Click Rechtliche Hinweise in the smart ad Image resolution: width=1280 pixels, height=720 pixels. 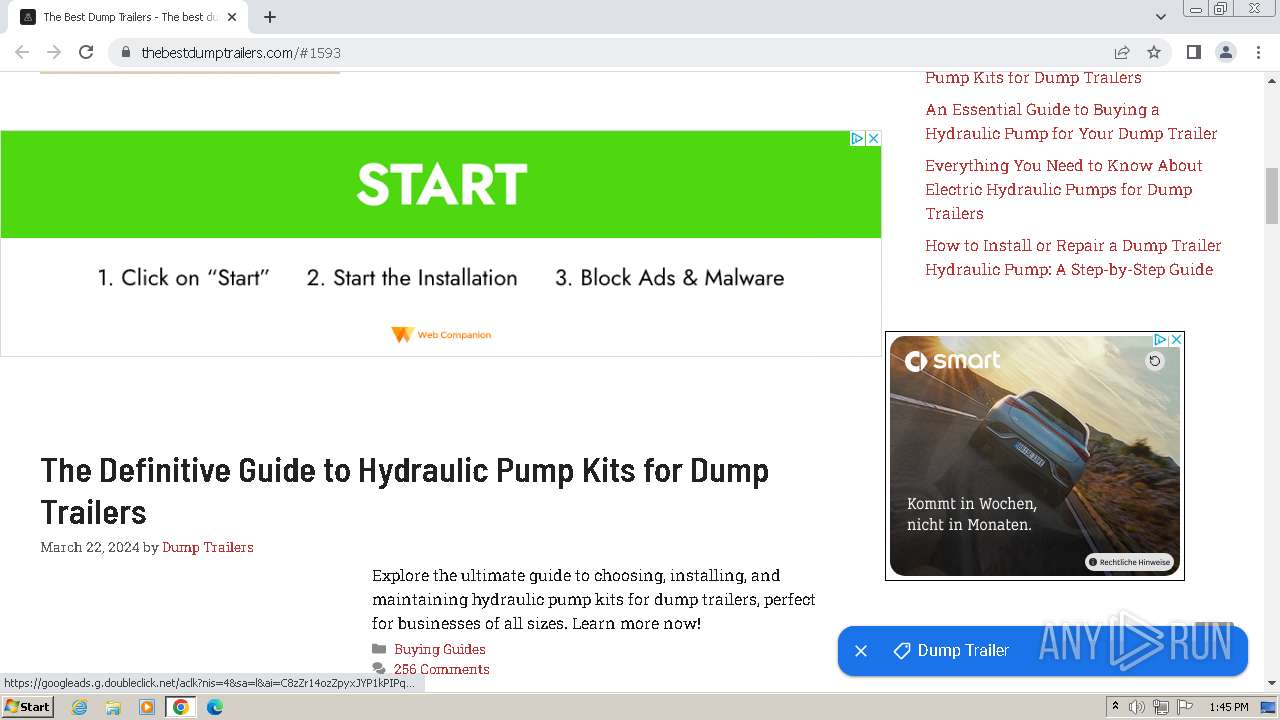[x=1129, y=562]
